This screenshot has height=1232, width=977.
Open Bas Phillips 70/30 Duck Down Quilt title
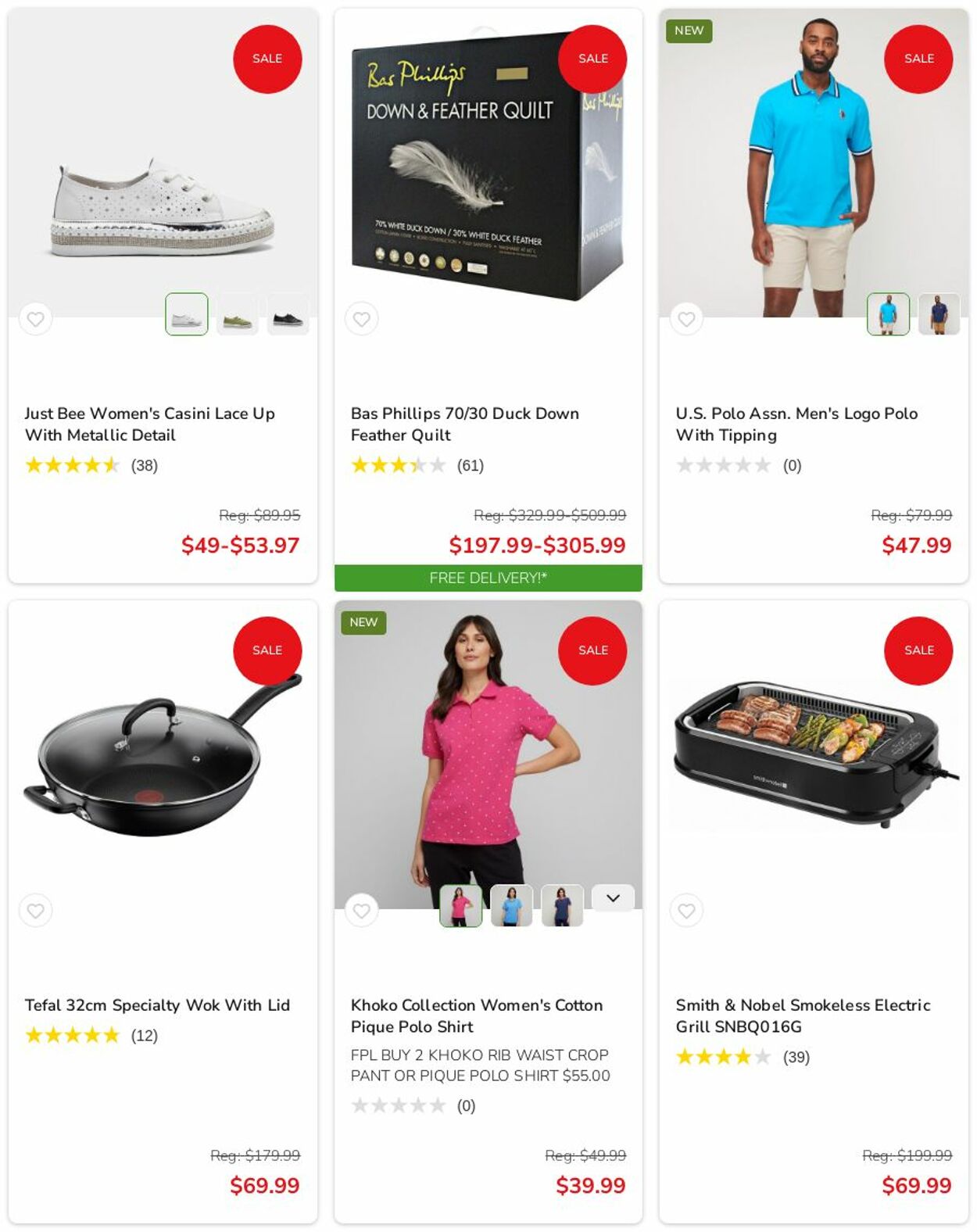[465, 424]
